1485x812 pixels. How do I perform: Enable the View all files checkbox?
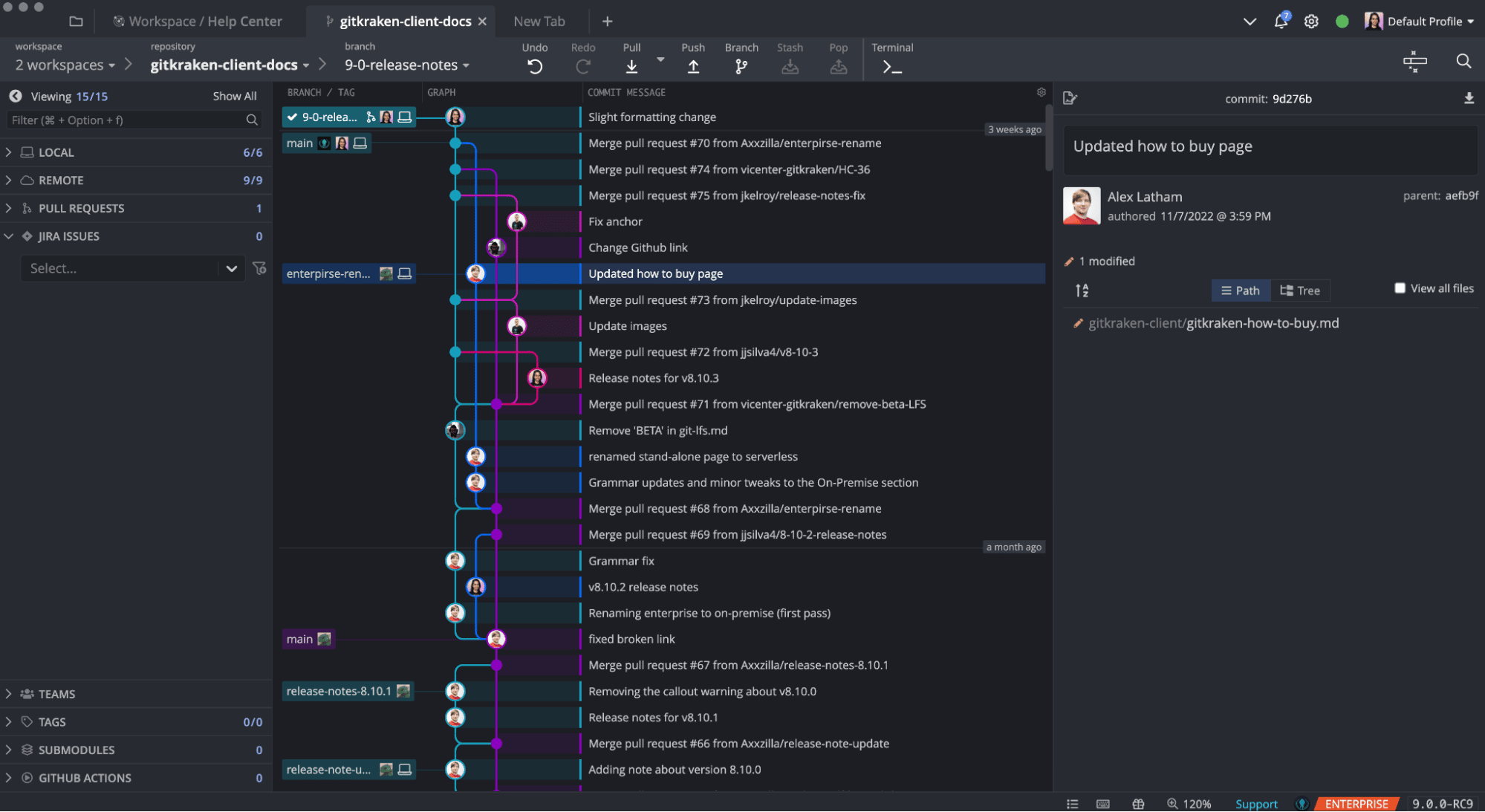pos(1400,288)
